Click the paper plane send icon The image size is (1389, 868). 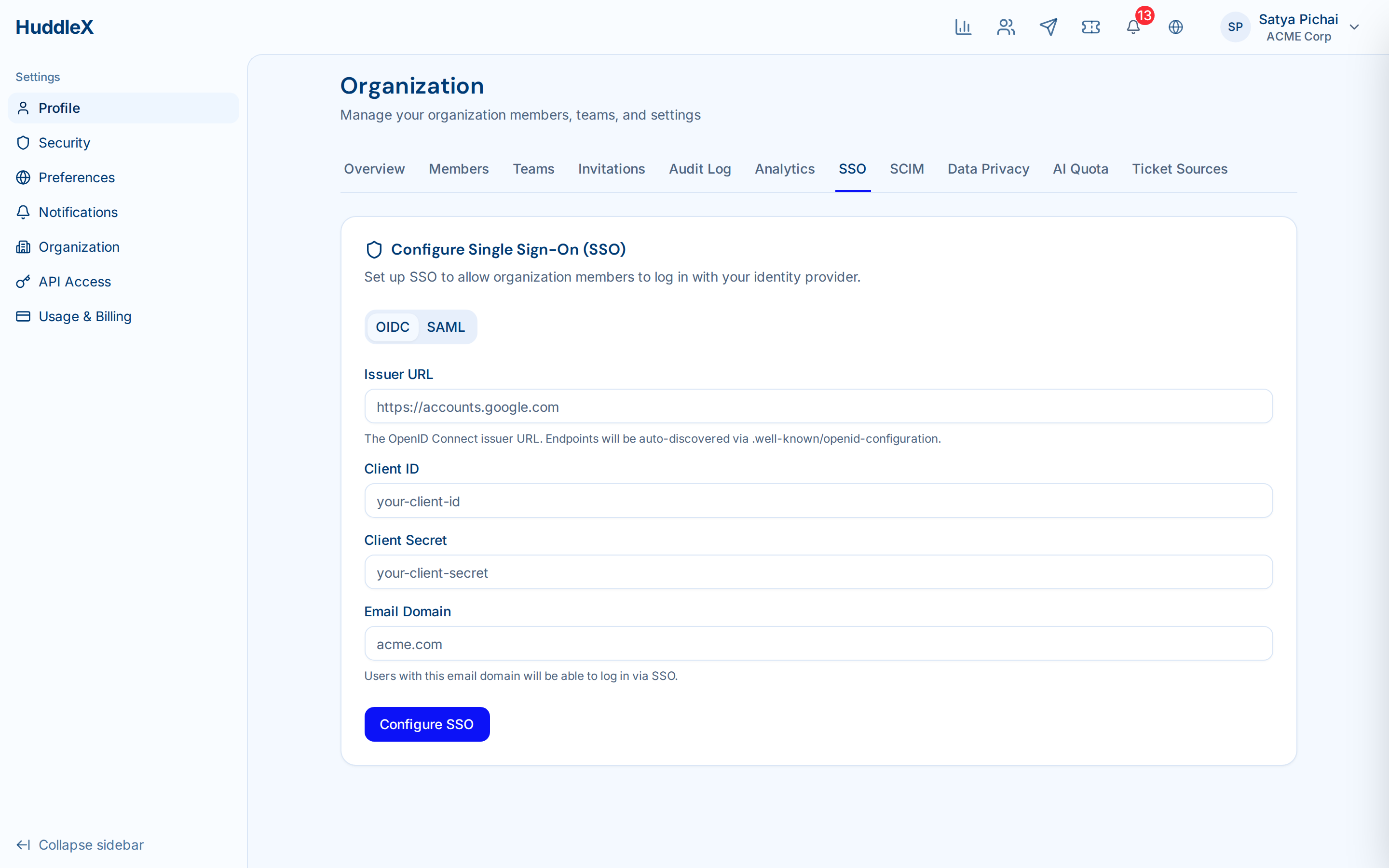tap(1048, 27)
